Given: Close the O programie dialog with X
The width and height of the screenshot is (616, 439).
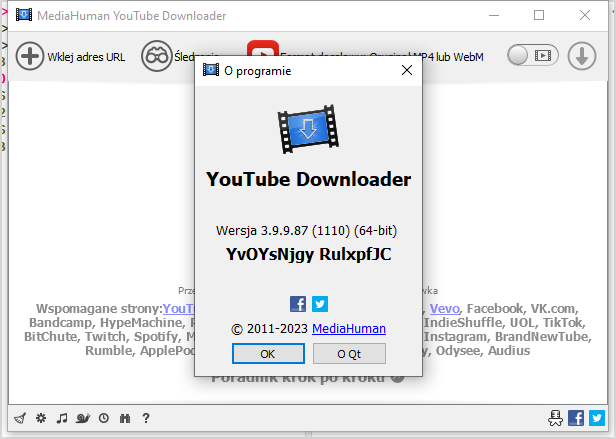Looking at the screenshot, I should pyautogui.click(x=407, y=70).
